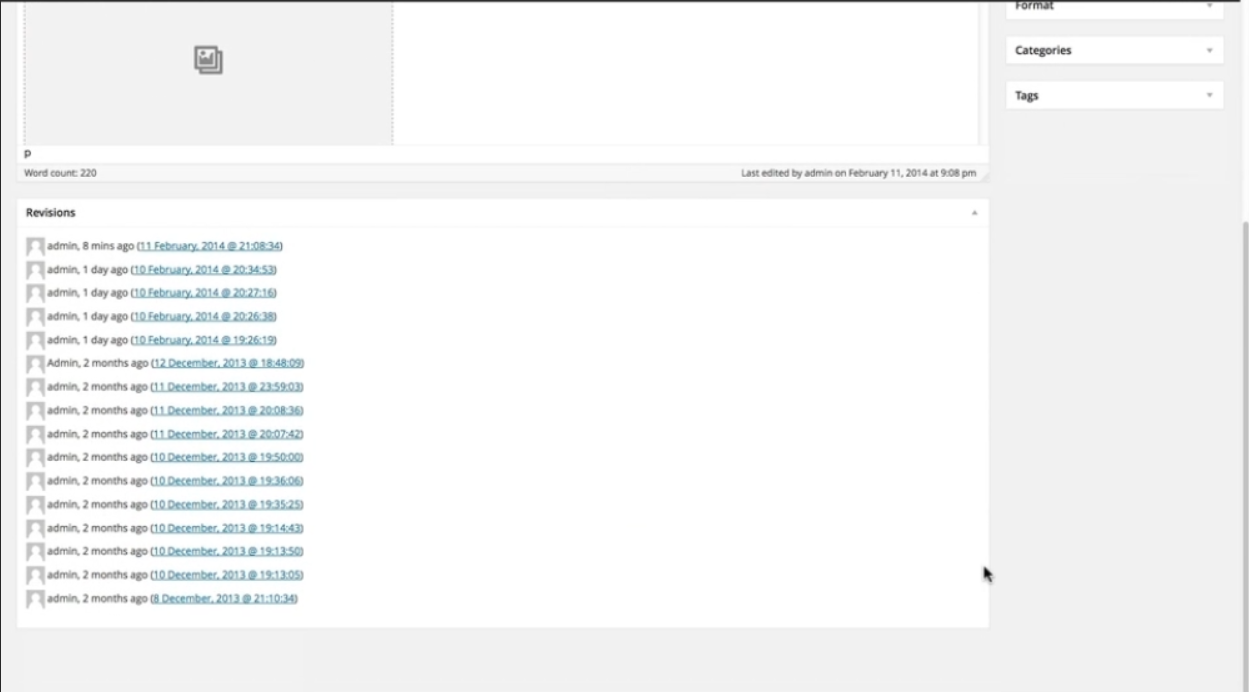Click the Tags panel title
The width and height of the screenshot is (1249, 692).
click(1026, 96)
